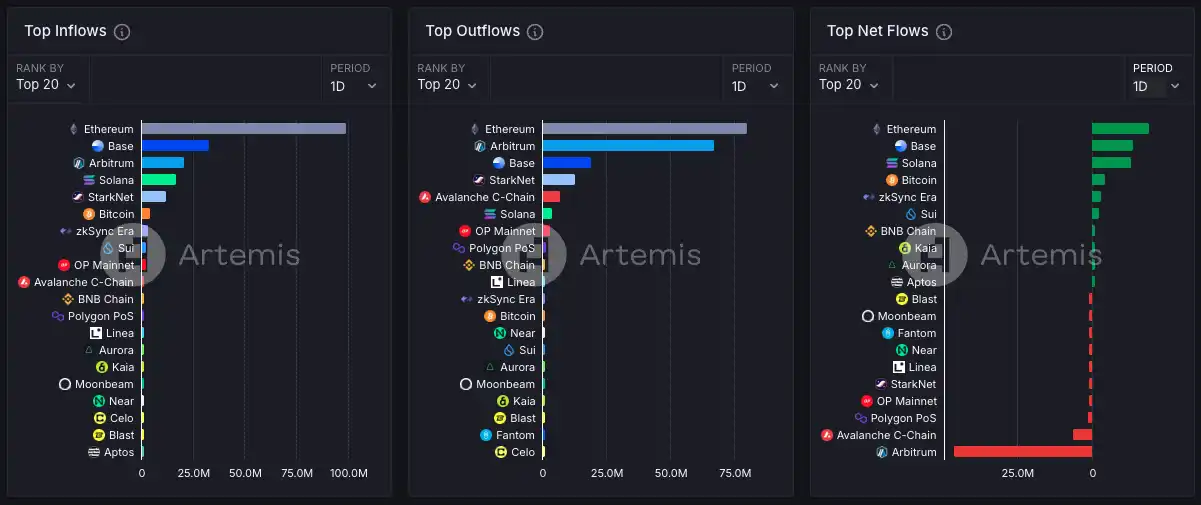Select the red Arbitrum bar in Net Flows

tap(1022, 452)
